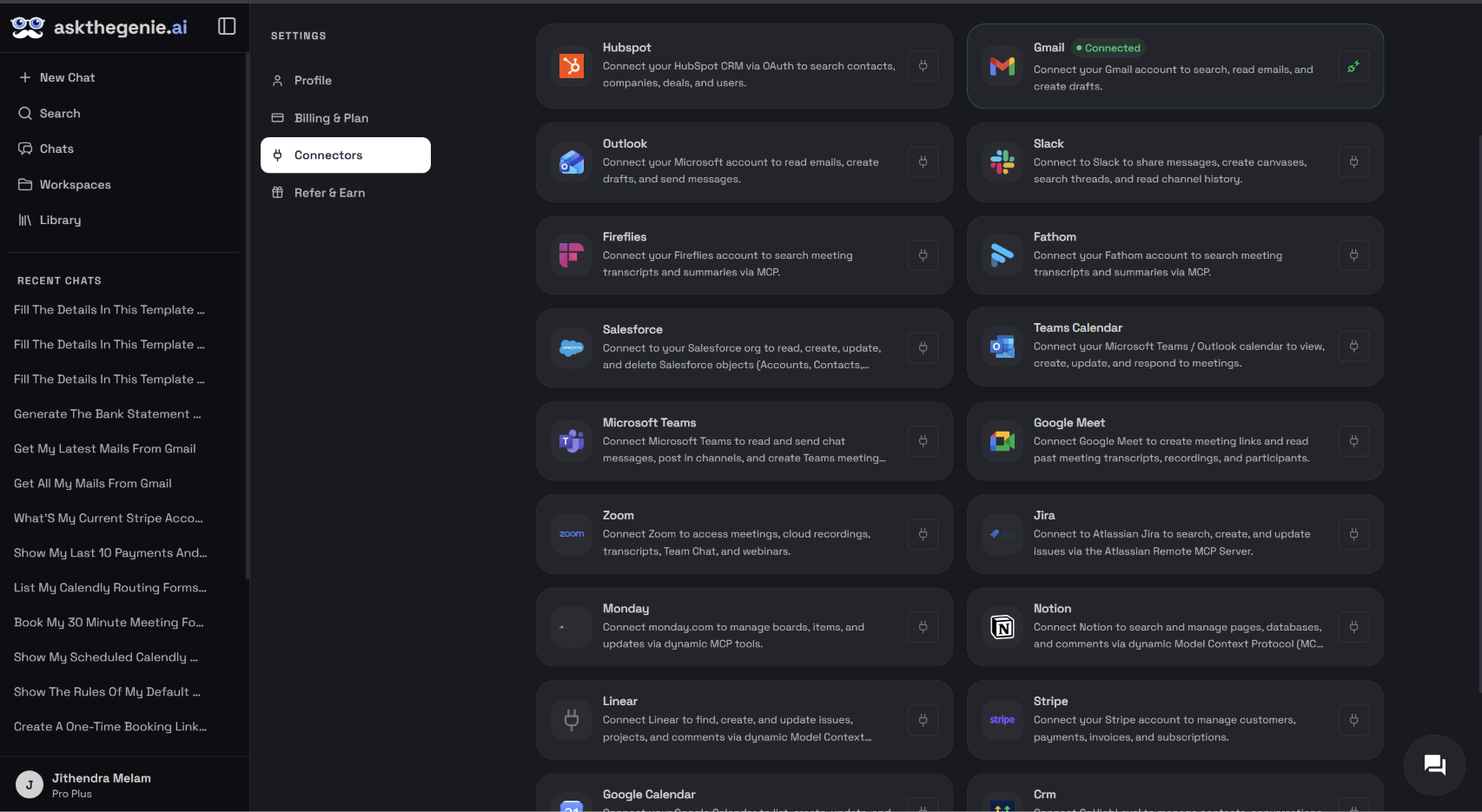Image resolution: width=1482 pixels, height=812 pixels.
Task: Click the "Google Calendar" connector title
Action: pyautogui.click(x=649, y=795)
